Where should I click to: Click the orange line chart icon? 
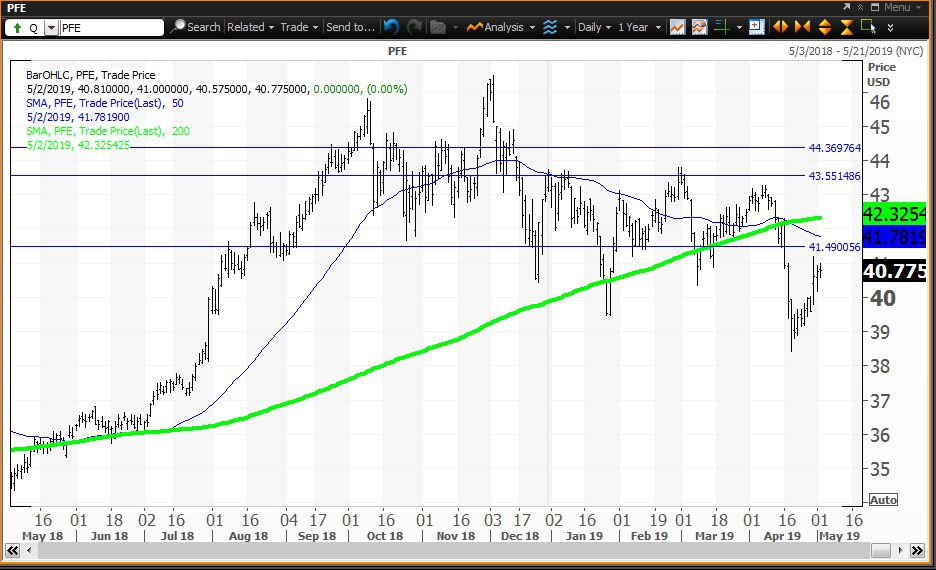678,27
